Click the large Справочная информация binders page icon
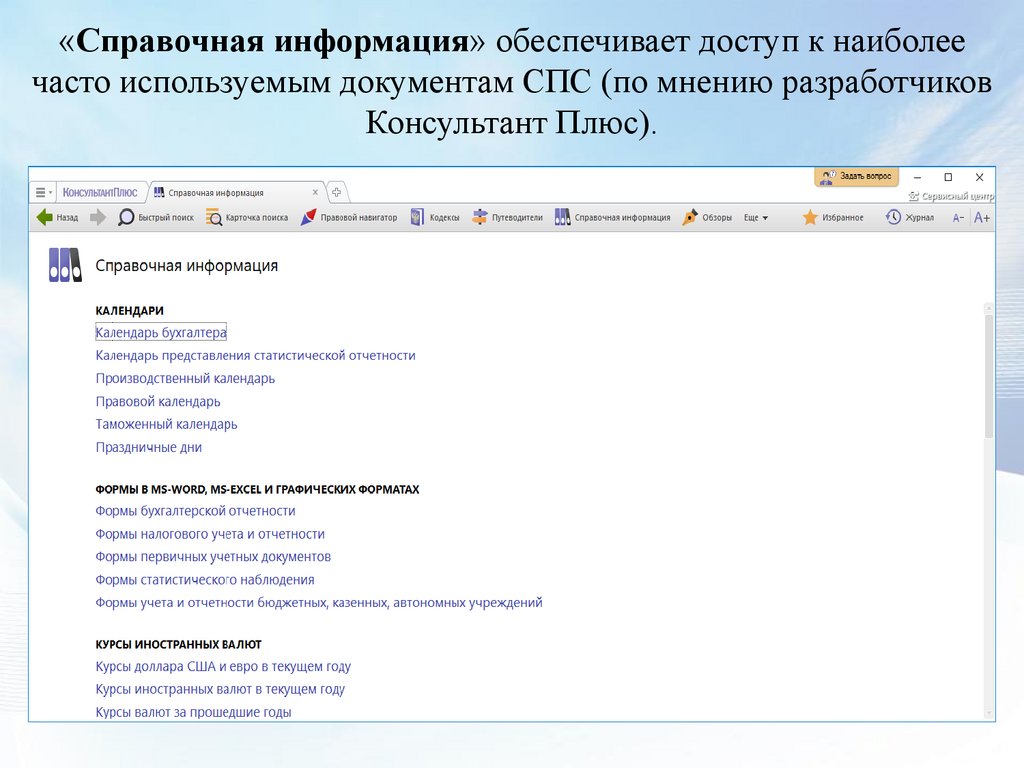 point(65,265)
